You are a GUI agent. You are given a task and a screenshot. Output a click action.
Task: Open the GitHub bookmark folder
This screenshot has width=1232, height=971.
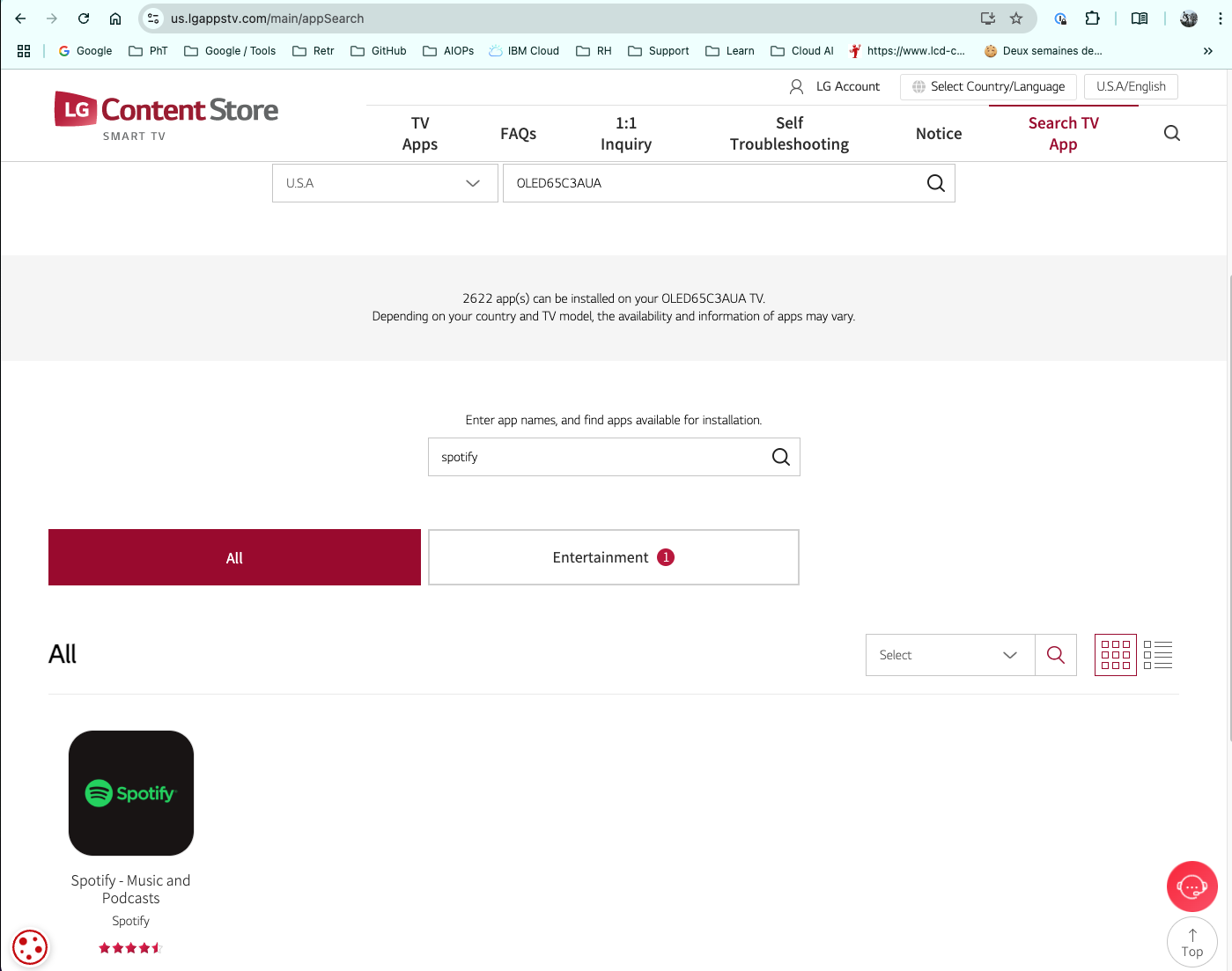379,51
